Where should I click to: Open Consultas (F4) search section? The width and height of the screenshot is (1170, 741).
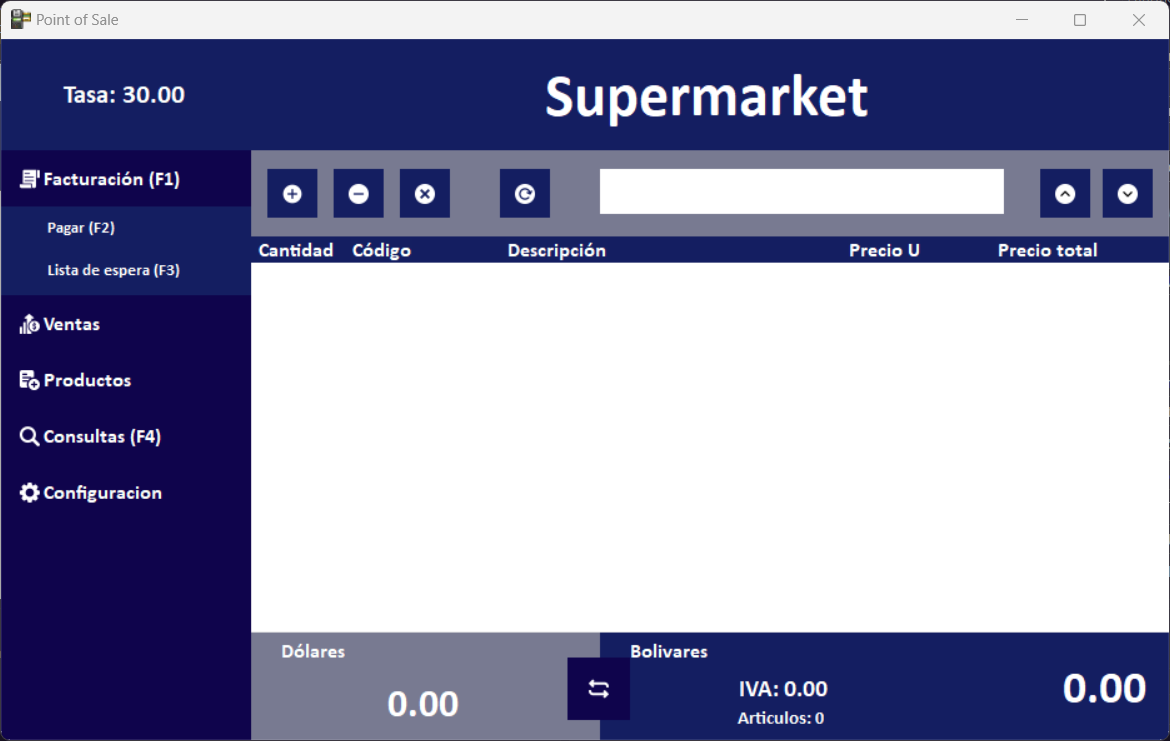click(101, 437)
